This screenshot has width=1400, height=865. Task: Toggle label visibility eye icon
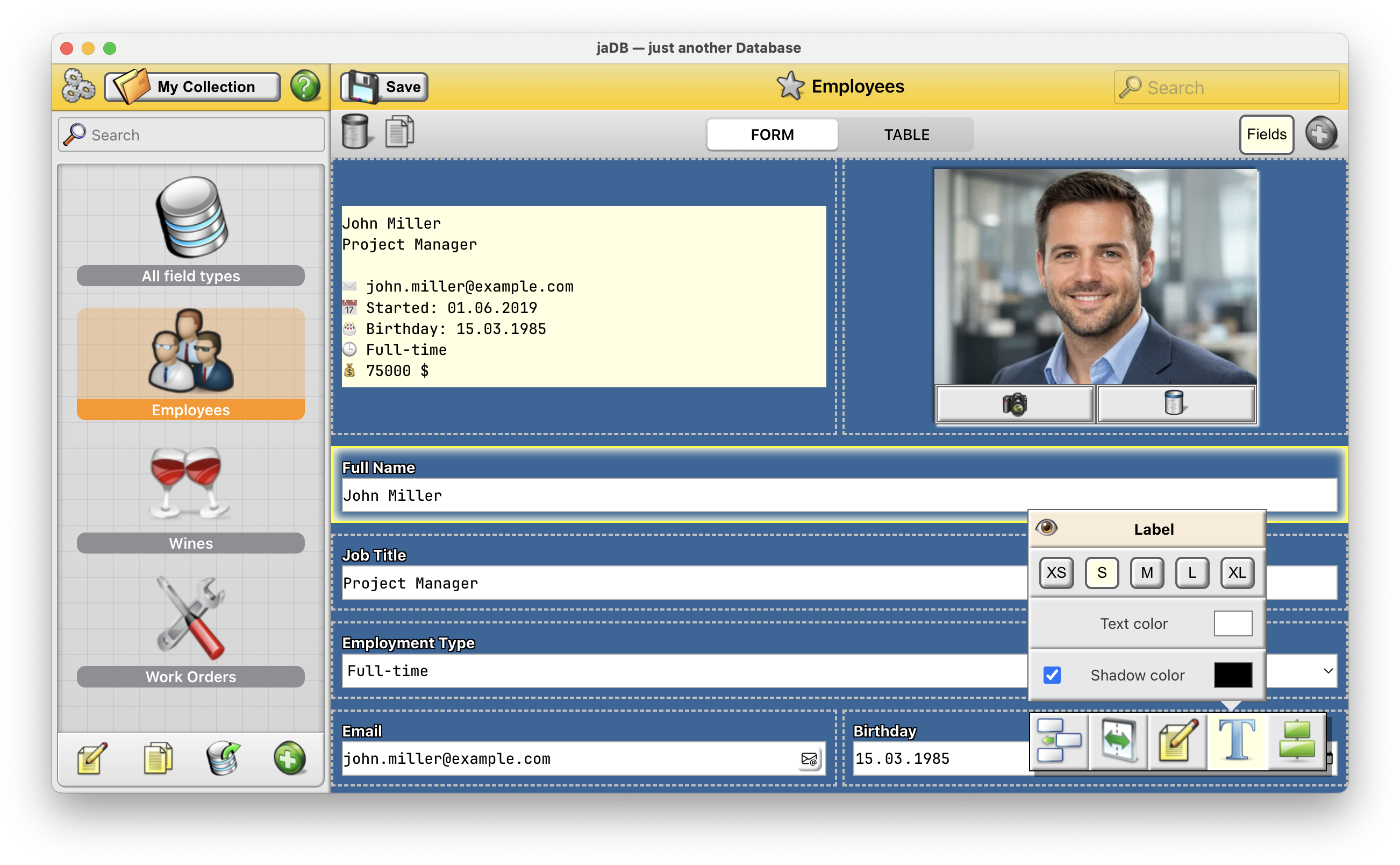1046,527
